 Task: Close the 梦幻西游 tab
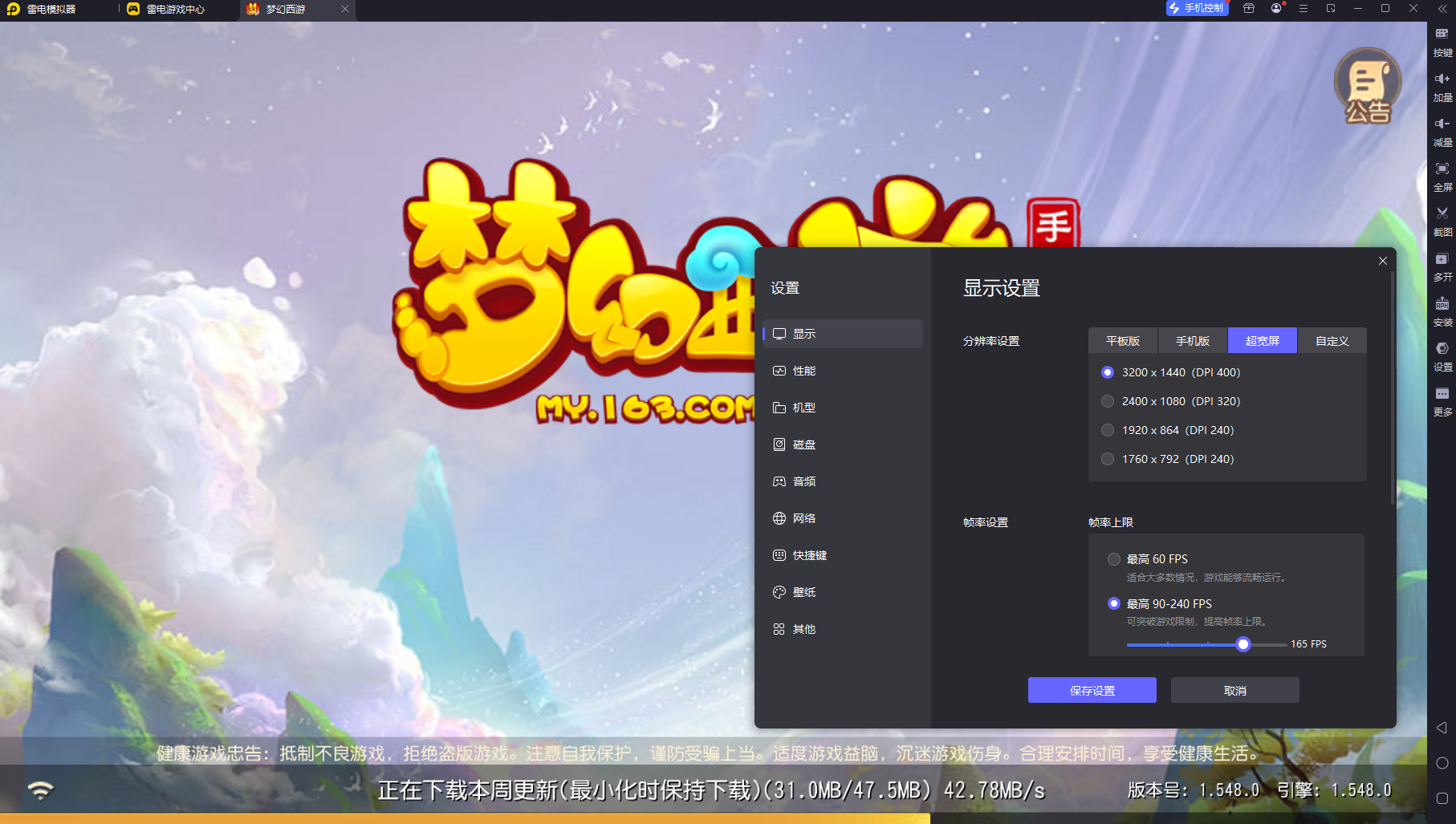point(345,9)
